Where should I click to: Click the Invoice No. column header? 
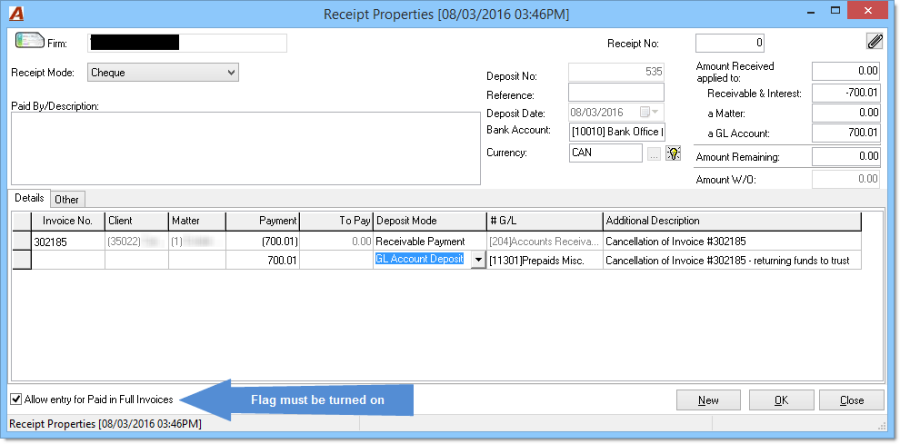pyautogui.click(x=68, y=221)
